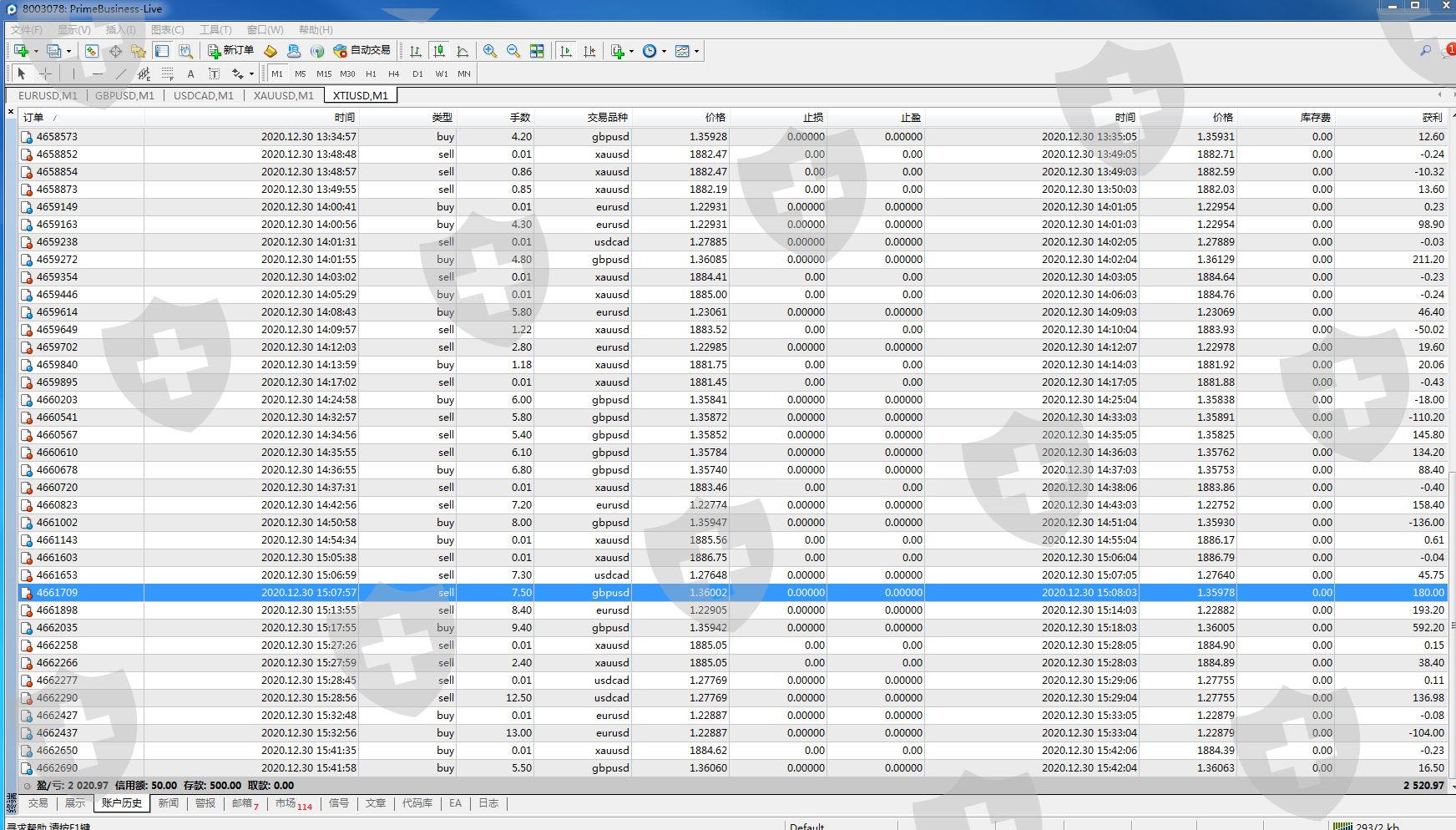The image size is (1456, 830).
Task: Click the zoom out magnifier icon
Action: (513, 51)
